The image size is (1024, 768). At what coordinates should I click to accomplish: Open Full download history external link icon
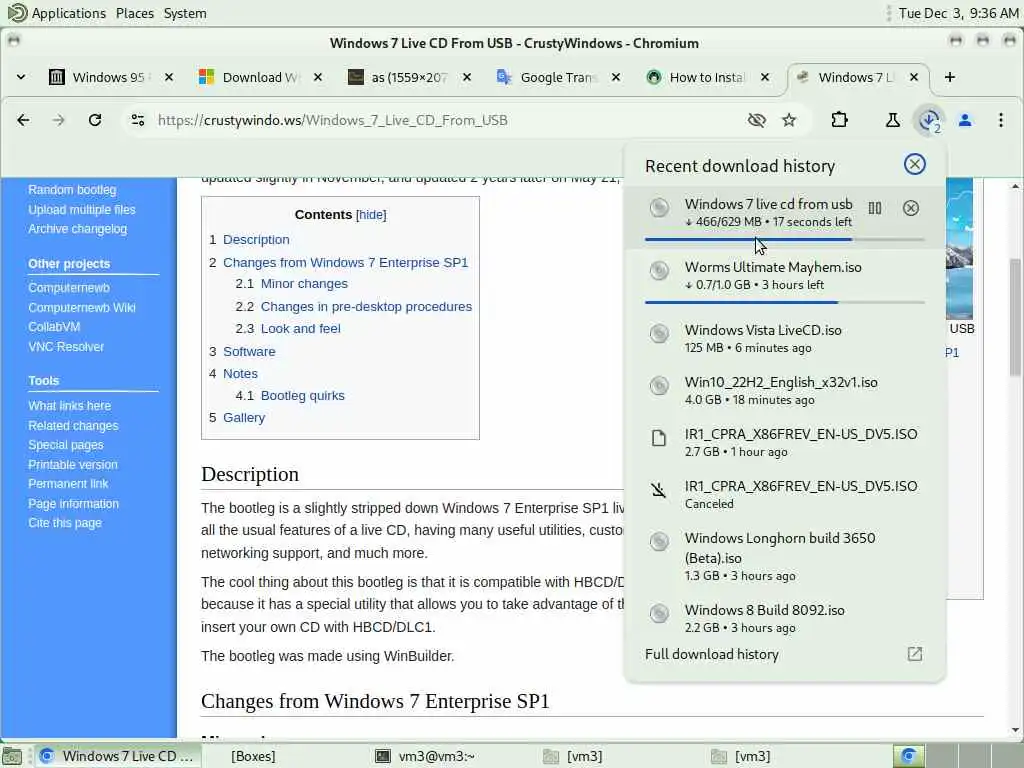coord(914,654)
